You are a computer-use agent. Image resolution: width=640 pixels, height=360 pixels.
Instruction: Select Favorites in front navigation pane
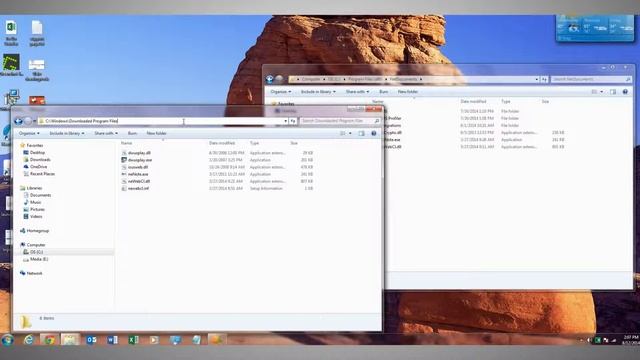coord(34,145)
